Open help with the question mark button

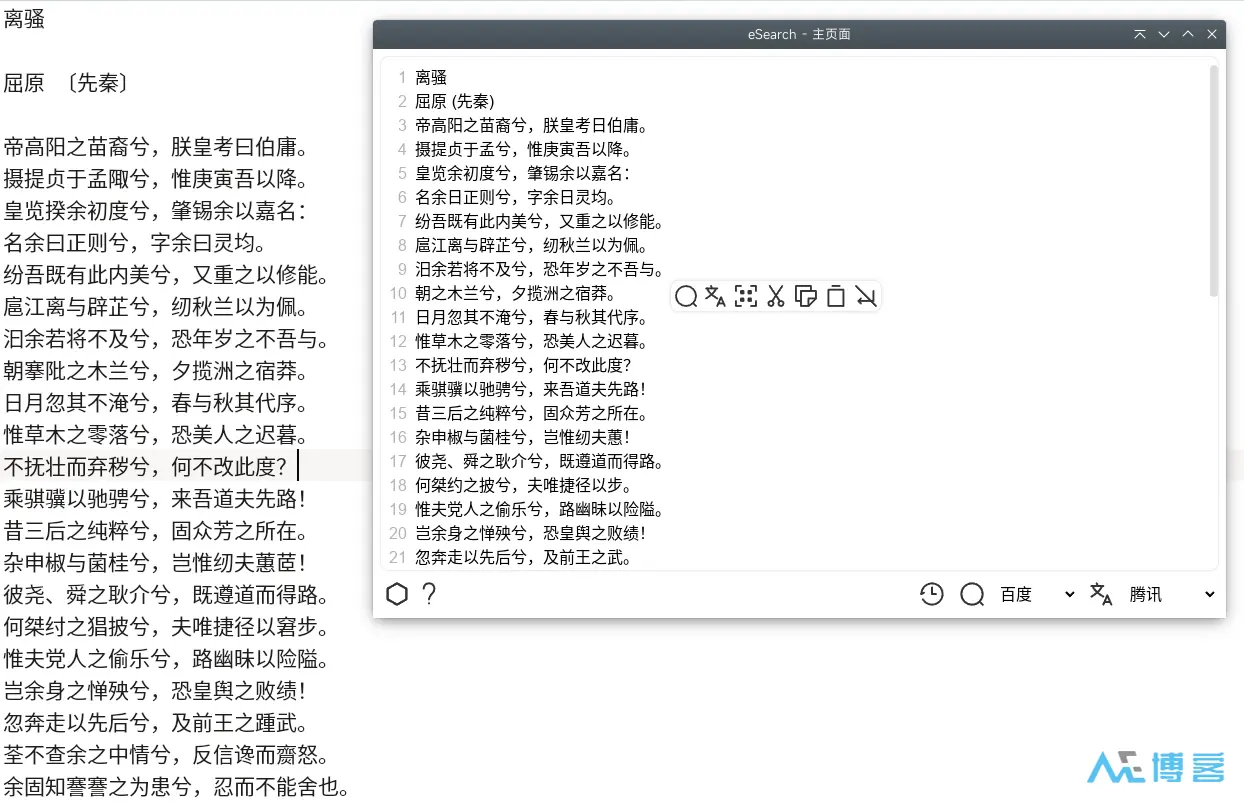429,594
